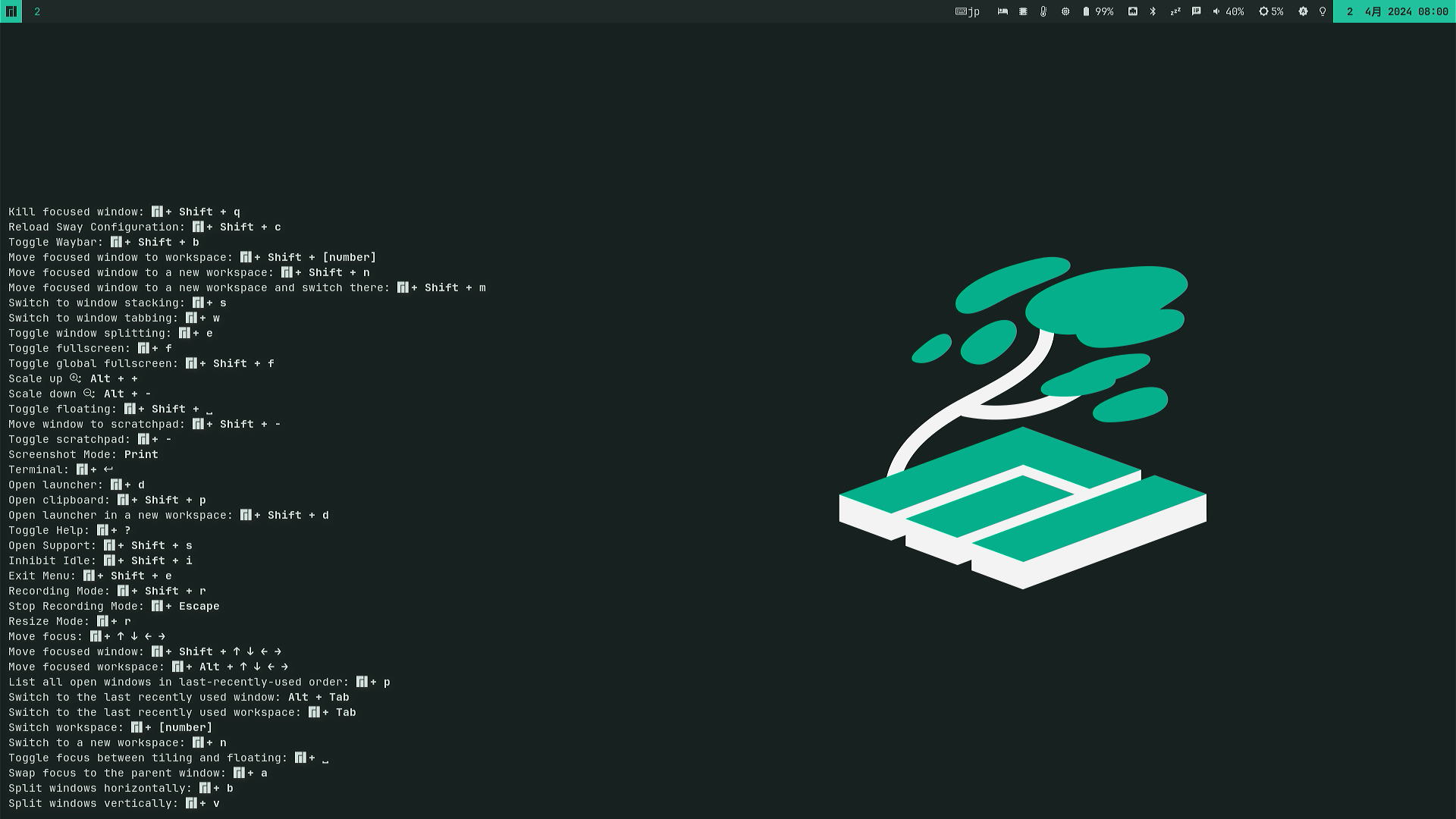The width and height of the screenshot is (1456, 819).
Task: Click 'List all open windows' help line
Action: pos(199,682)
